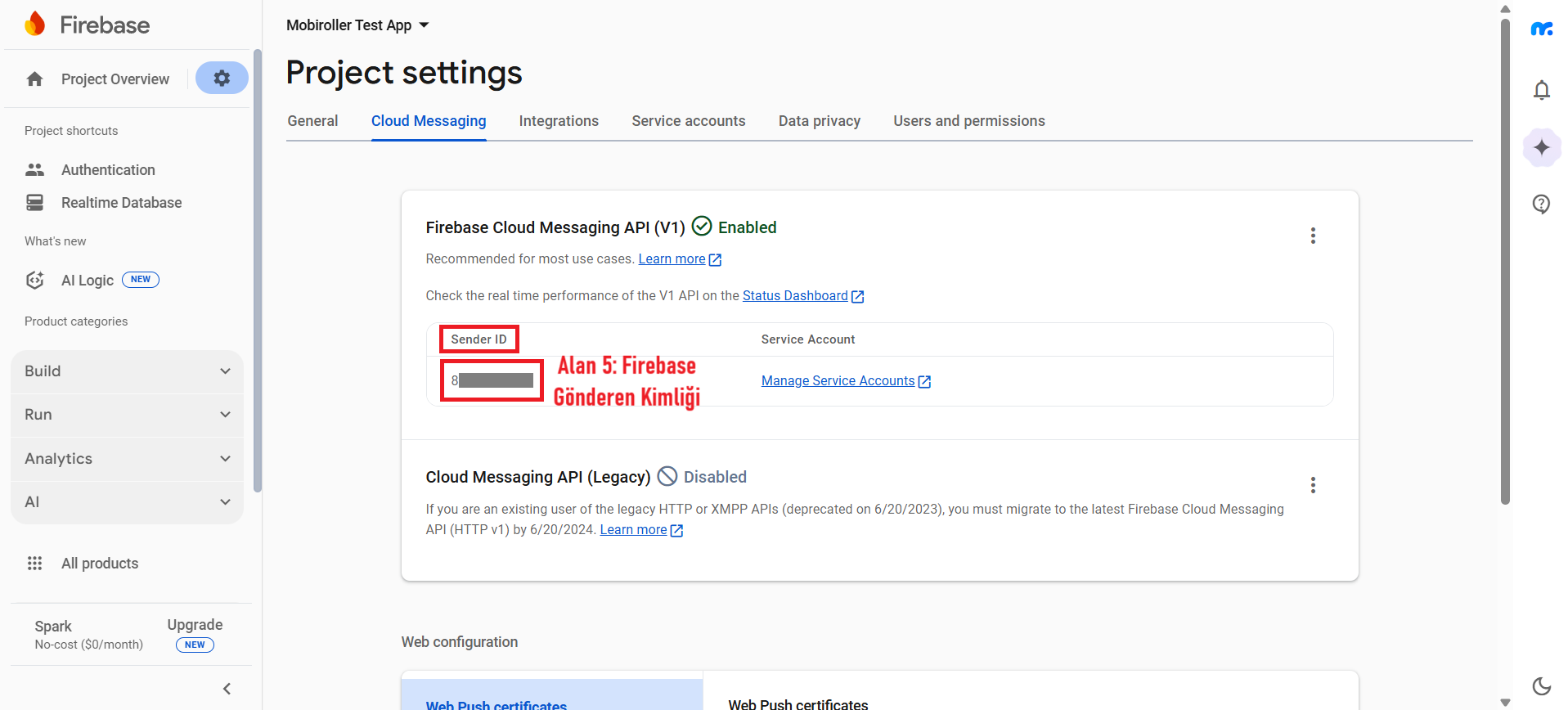Click the scroll down arrow of the page
Image resolution: width=1568 pixels, height=710 pixels.
coord(1505,703)
